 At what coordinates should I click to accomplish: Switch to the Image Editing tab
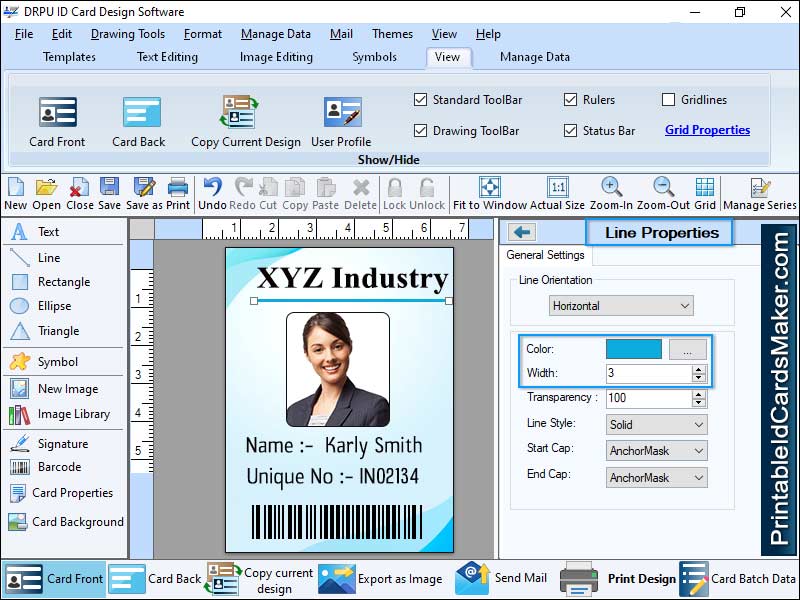(x=277, y=57)
